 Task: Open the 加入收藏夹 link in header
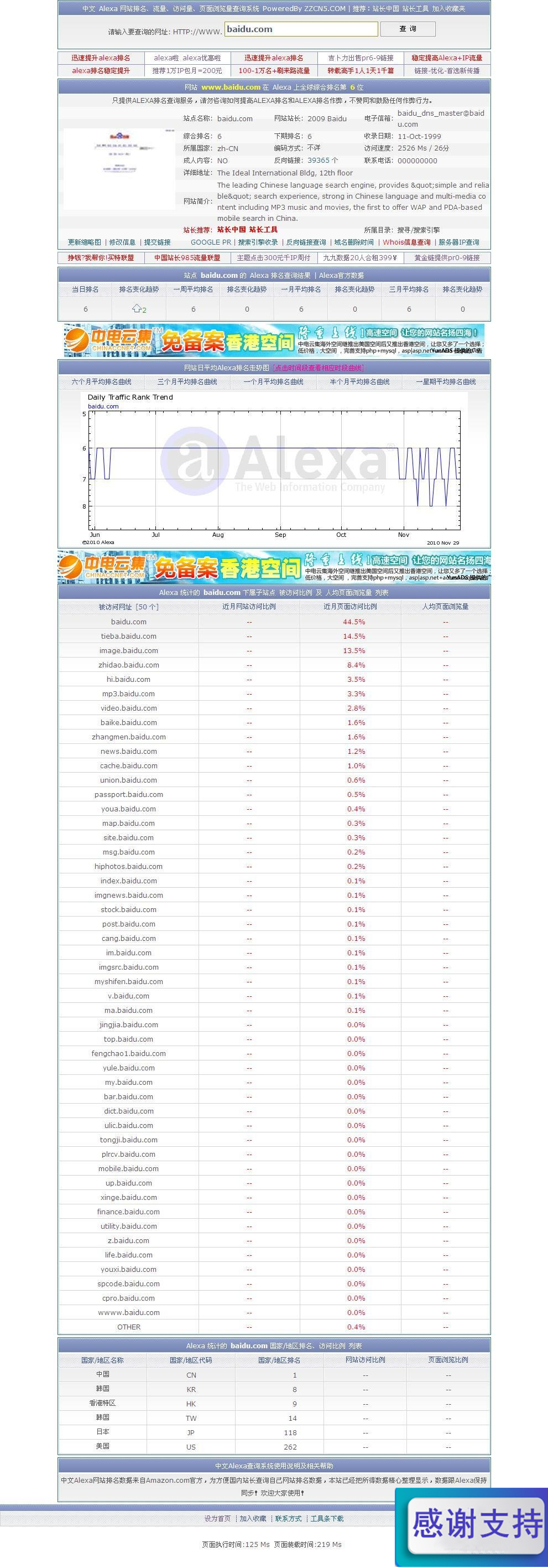coord(448,8)
